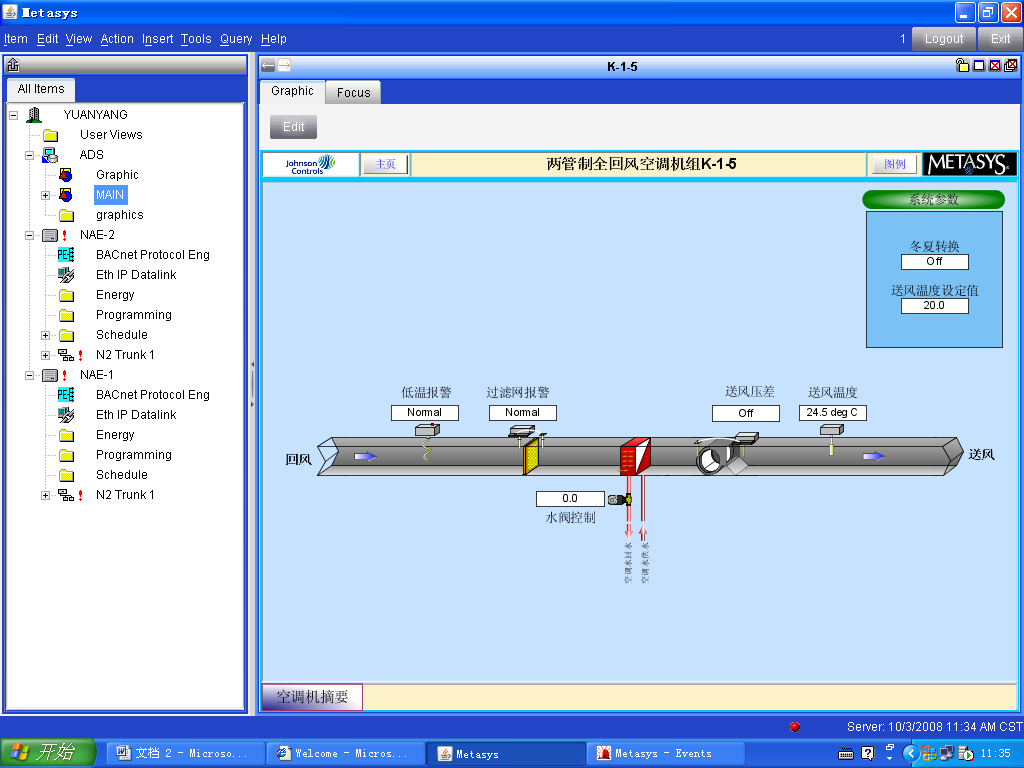This screenshot has height=768, width=1024.
Task: Click the Logout button
Action: click(943, 39)
